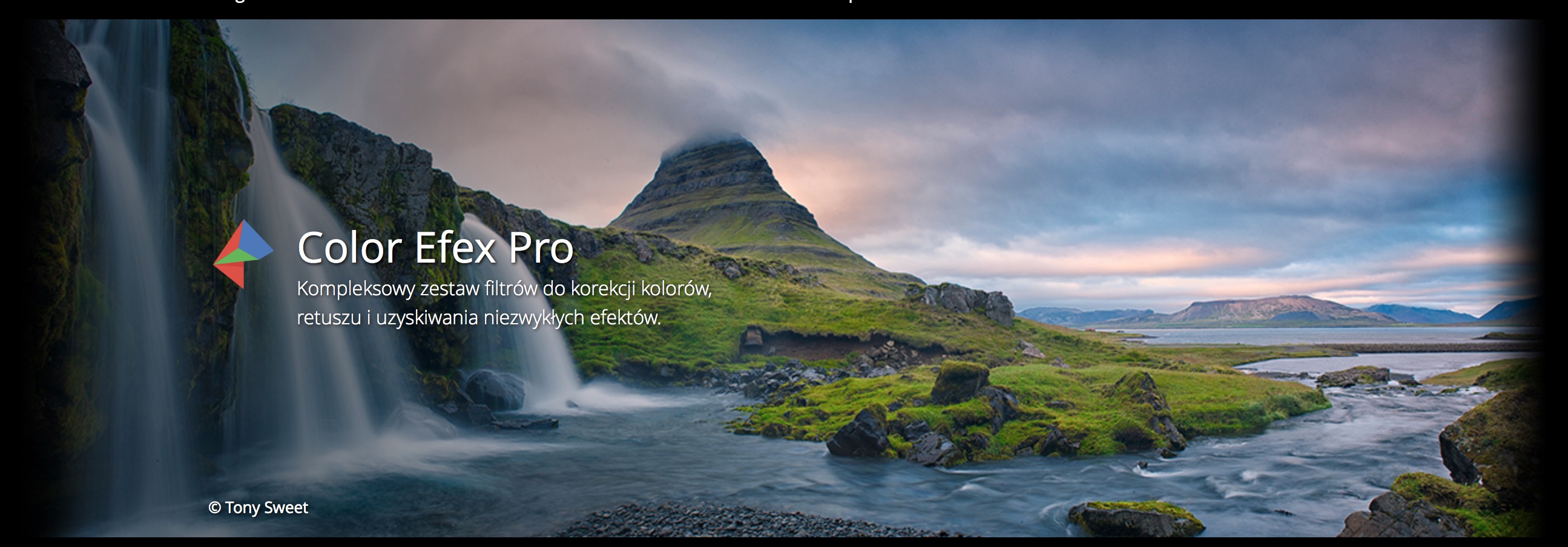Click the Color Efex Pro title
This screenshot has width=1568, height=547.
(x=435, y=247)
